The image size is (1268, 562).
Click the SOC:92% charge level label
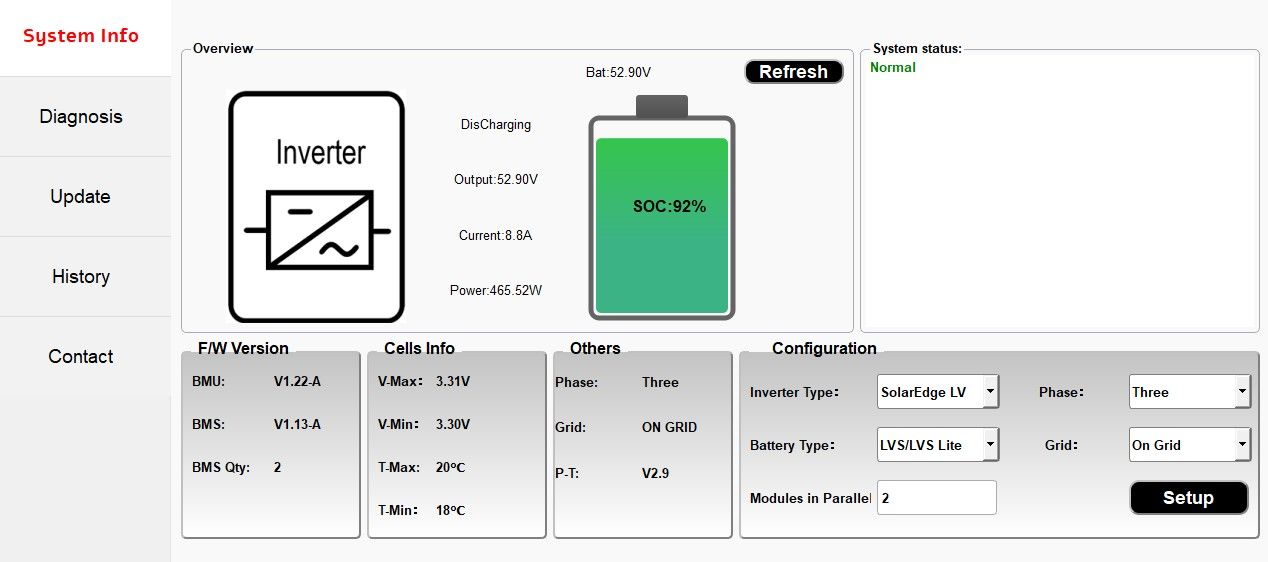[669, 207]
